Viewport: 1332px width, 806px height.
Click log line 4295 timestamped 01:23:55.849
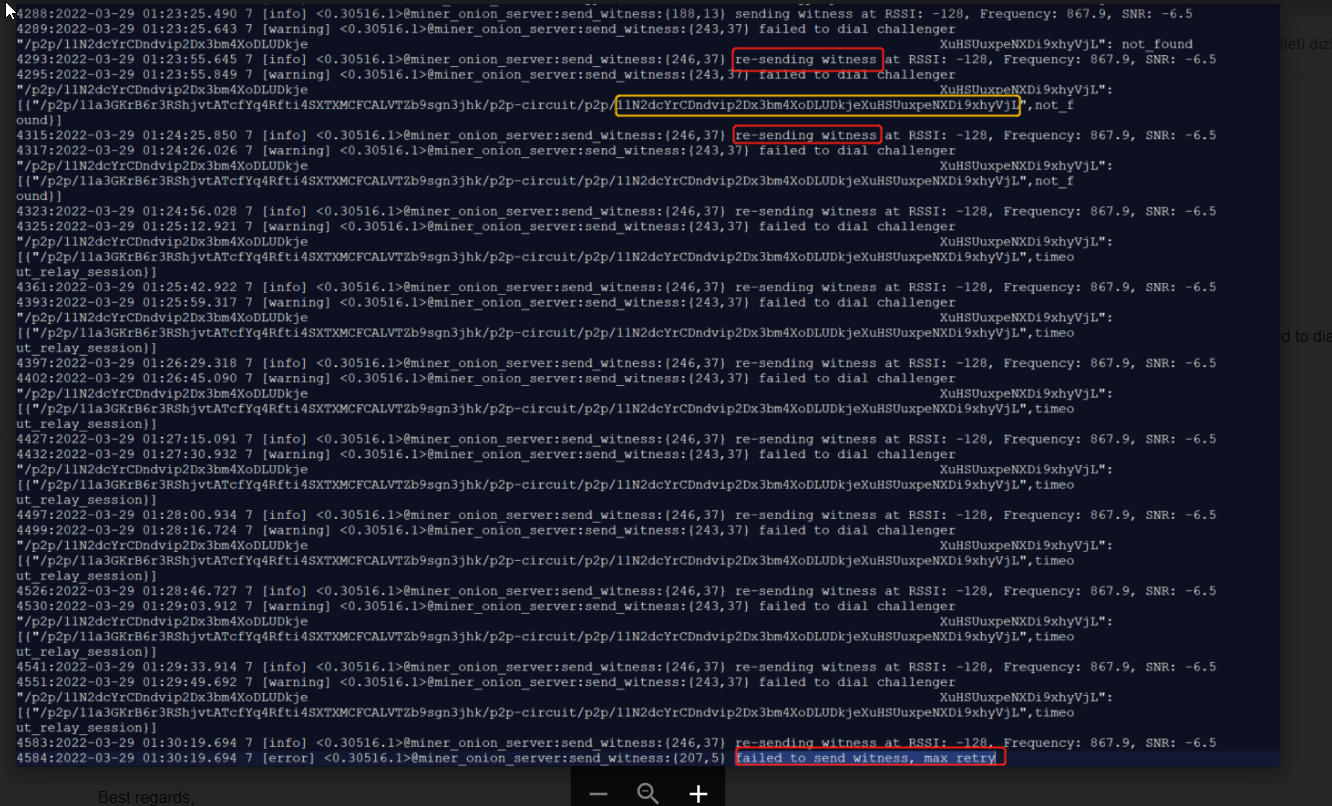coord(486,75)
